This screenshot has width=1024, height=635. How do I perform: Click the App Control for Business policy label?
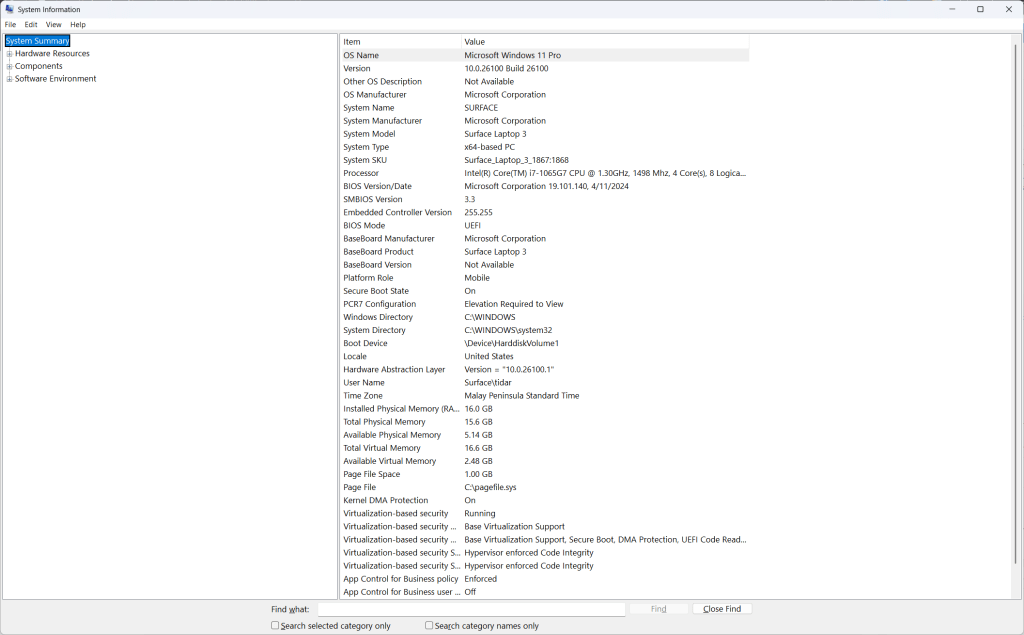pos(400,578)
